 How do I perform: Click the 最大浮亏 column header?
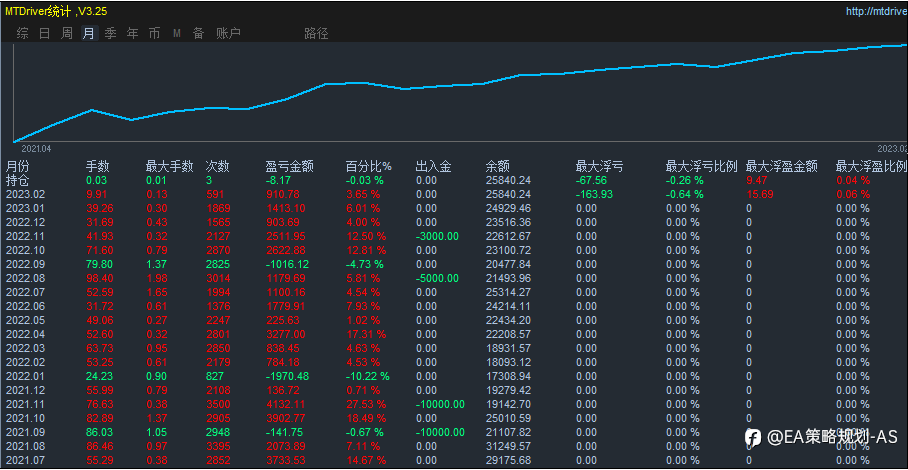tap(599, 167)
